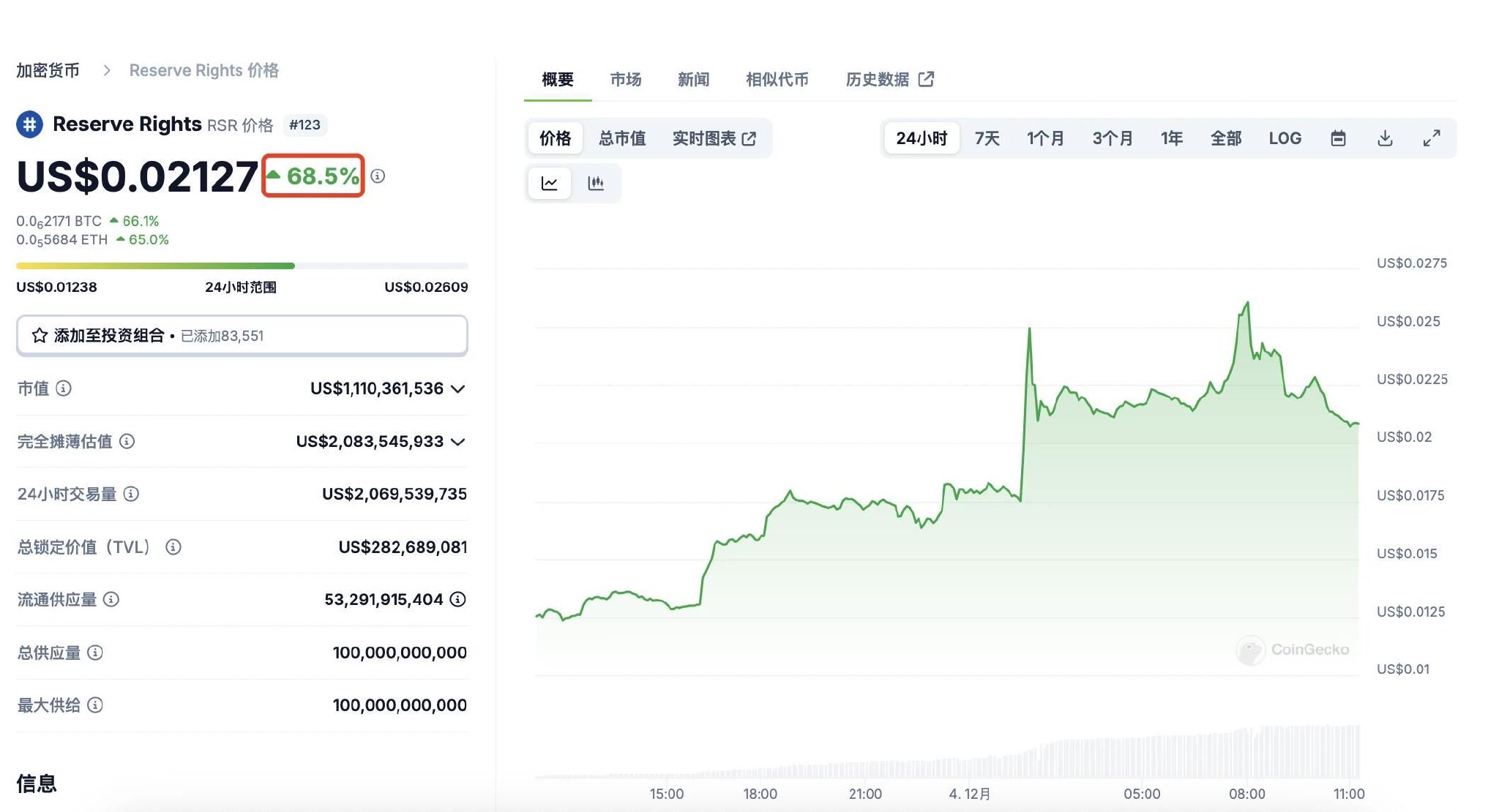Expand the 市值 details chevron
The height and width of the screenshot is (812, 1499).
pyautogui.click(x=458, y=388)
